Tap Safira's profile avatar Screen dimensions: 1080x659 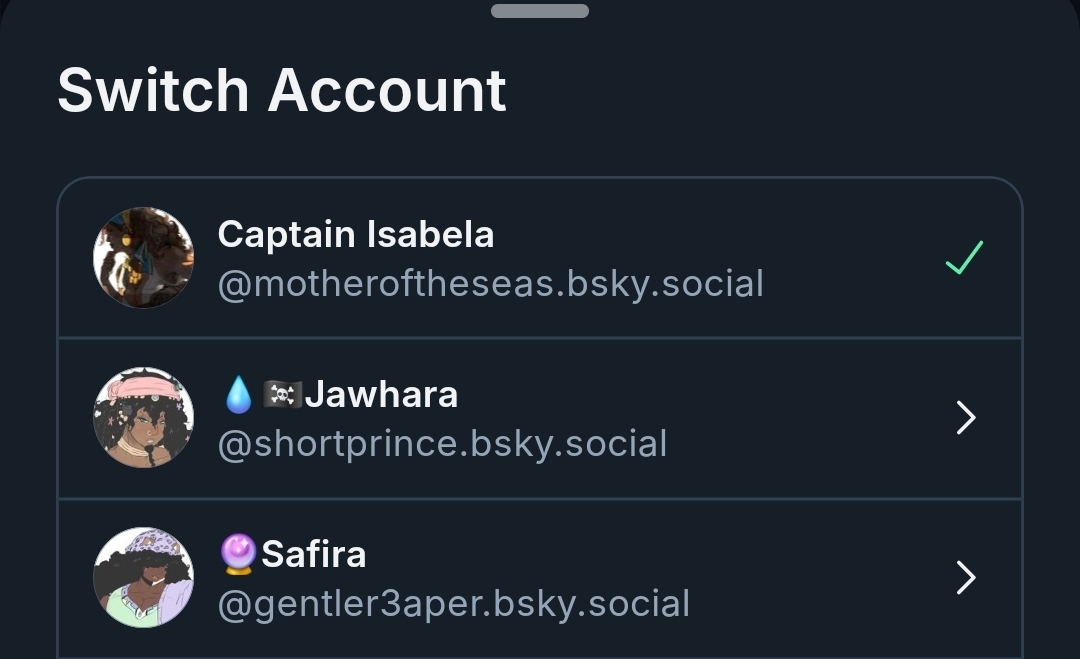[x=143, y=577]
